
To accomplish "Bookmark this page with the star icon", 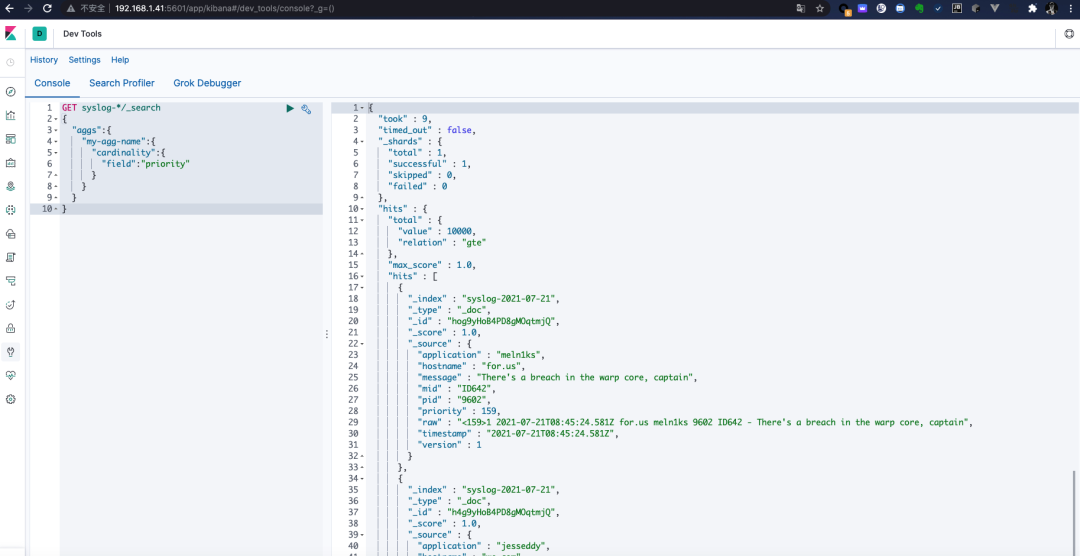I will click(x=820, y=8).
